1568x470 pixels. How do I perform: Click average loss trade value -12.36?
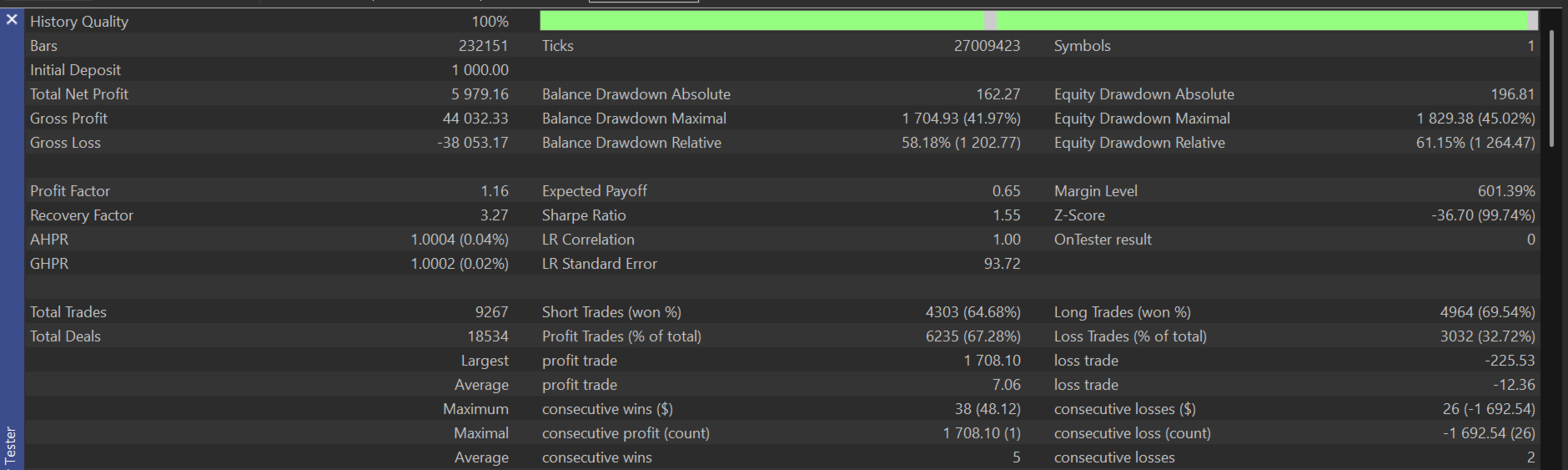click(1514, 385)
